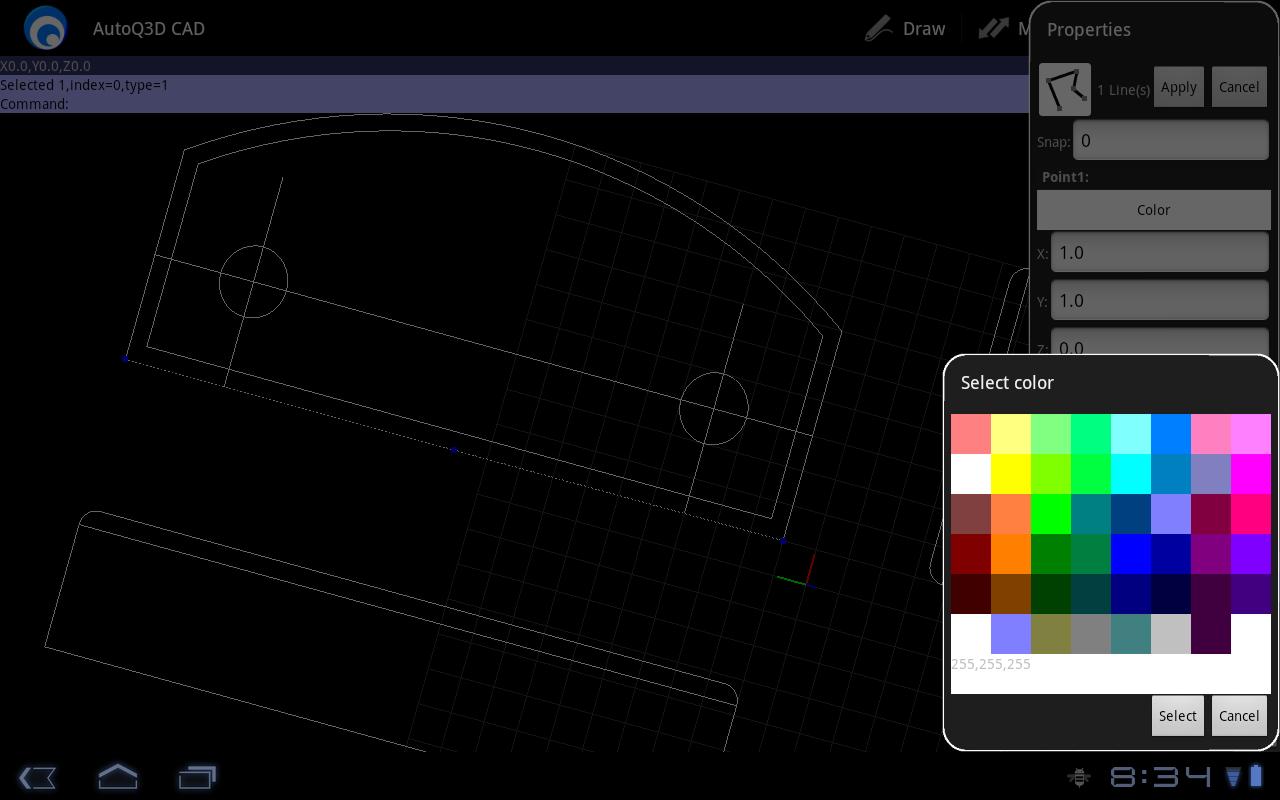The height and width of the screenshot is (800, 1280).
Task: Tap the Android home icon
Action: (x=117, y=776)
